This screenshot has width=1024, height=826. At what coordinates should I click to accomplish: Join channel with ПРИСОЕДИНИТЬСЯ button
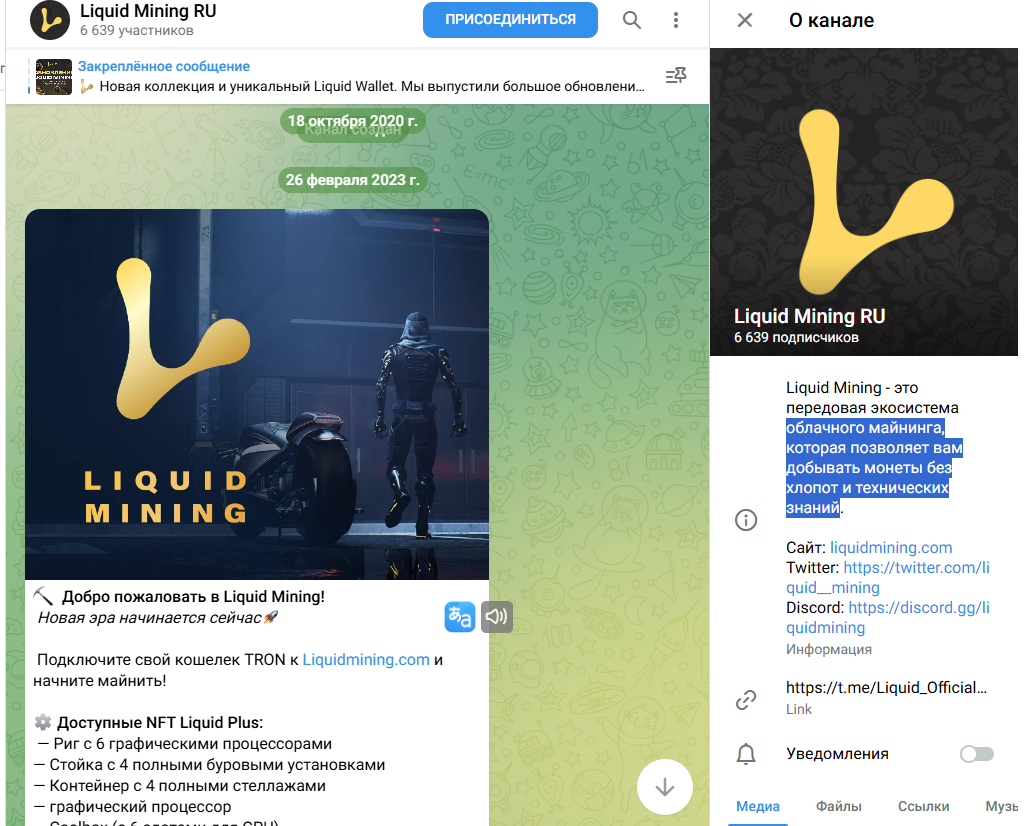click(510, 20)
